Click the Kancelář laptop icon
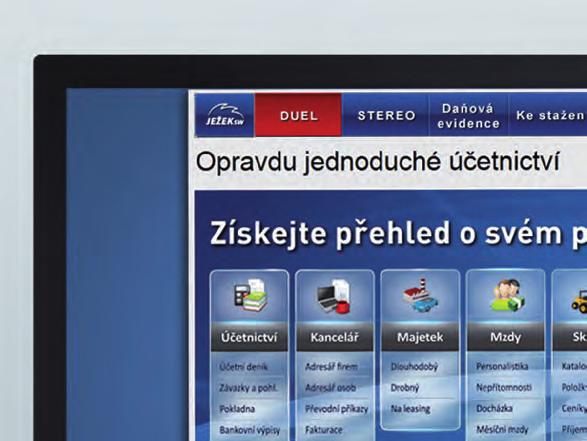Screen dimensions: 587x441 (x=334, y=296)
